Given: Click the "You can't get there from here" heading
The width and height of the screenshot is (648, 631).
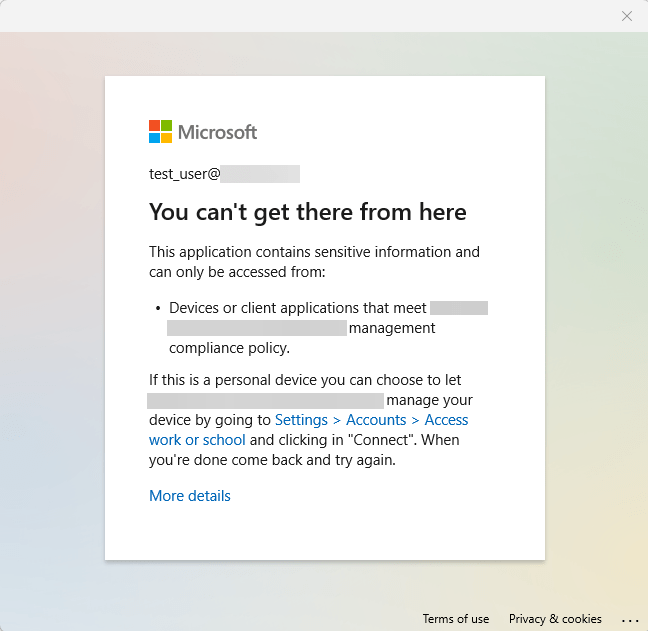Looking at the screenshot, I should [307, 212].
